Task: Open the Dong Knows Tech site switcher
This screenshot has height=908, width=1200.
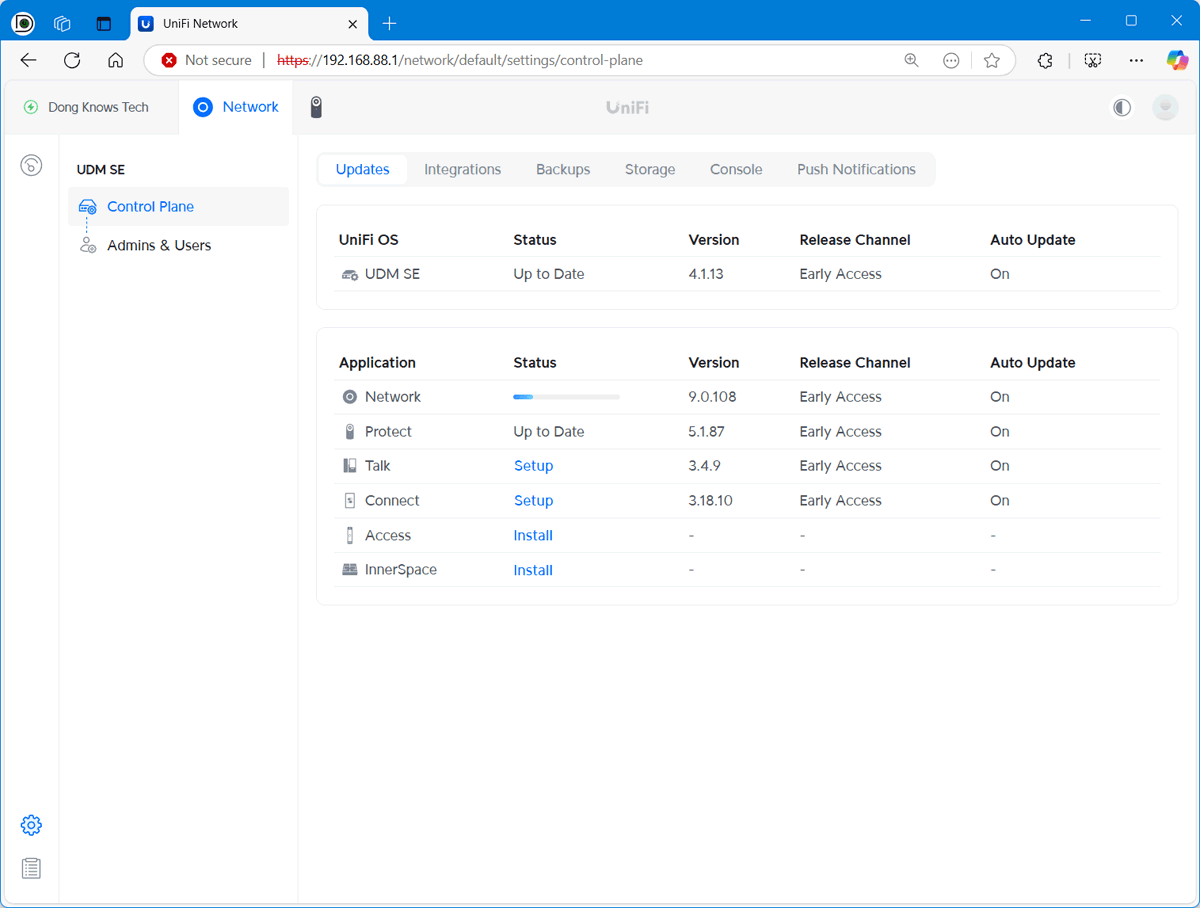Action: pos(87,107)
